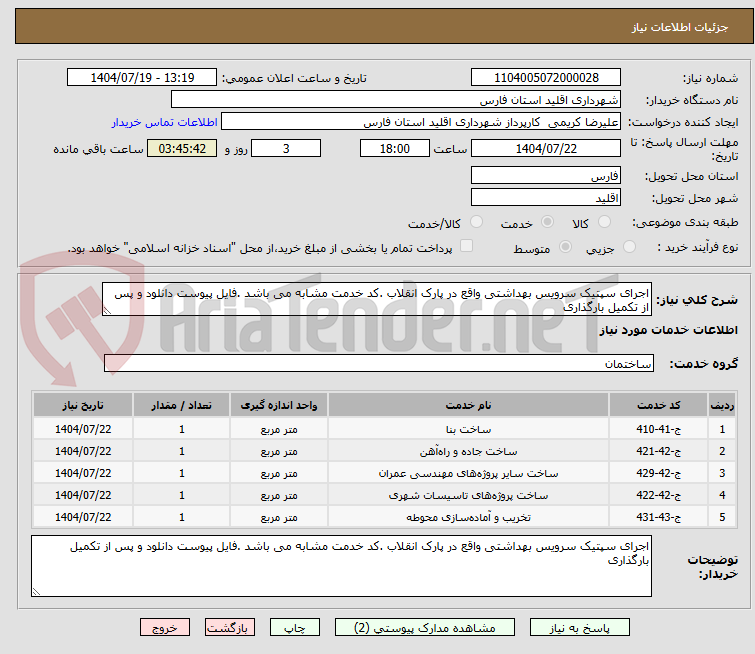Click the resize handle of توضیحات خریدار box
The height and width of the screenshot is (654, 755).
(36, 592)
